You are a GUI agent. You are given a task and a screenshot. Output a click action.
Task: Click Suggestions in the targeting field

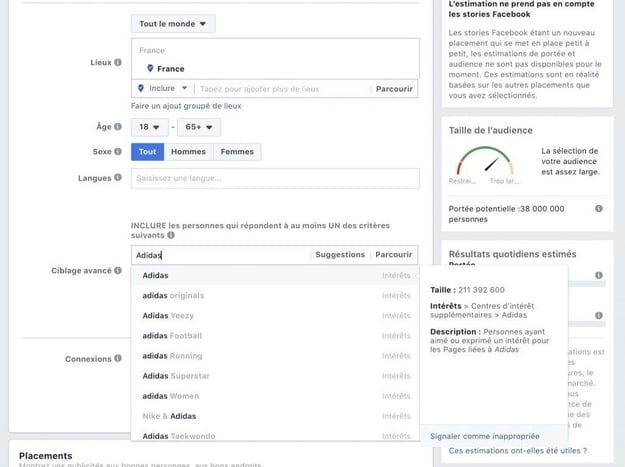click(340, 255)
